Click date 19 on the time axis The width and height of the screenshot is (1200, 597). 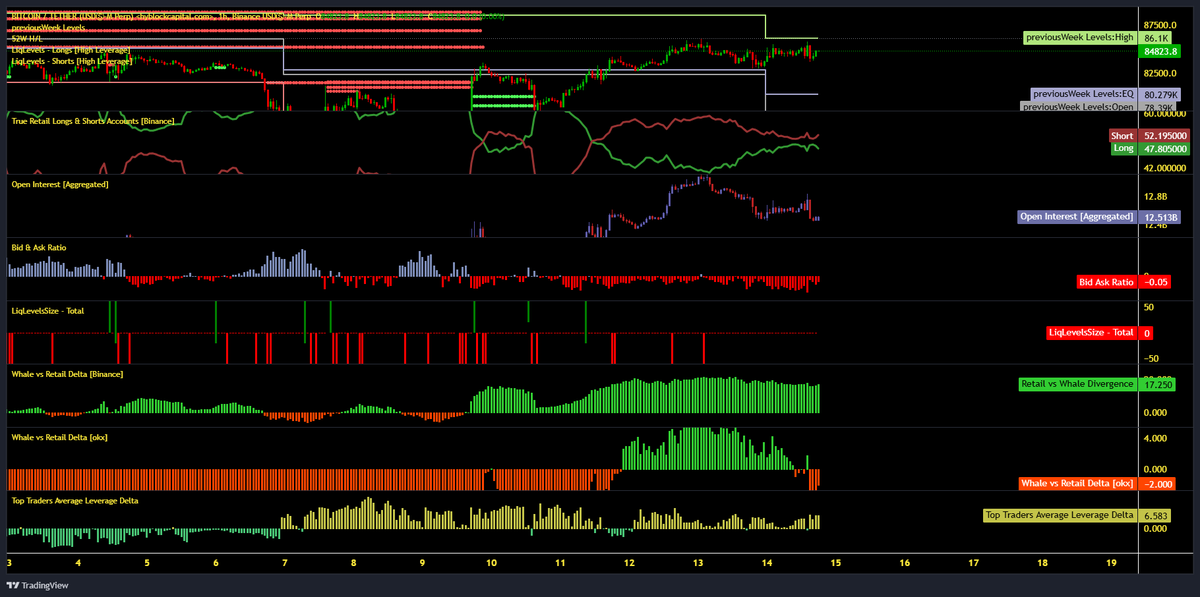(x=1111, y=563)
